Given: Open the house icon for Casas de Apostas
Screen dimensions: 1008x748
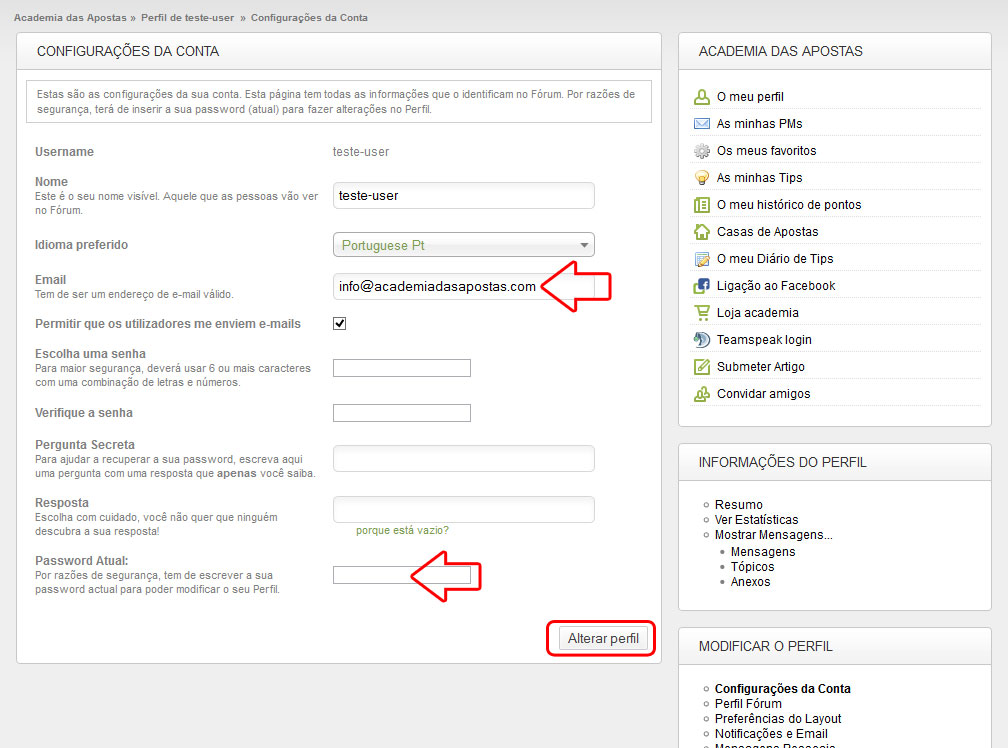Looking at the screenshot, I should pyautogui.click(x=701, y=232).
